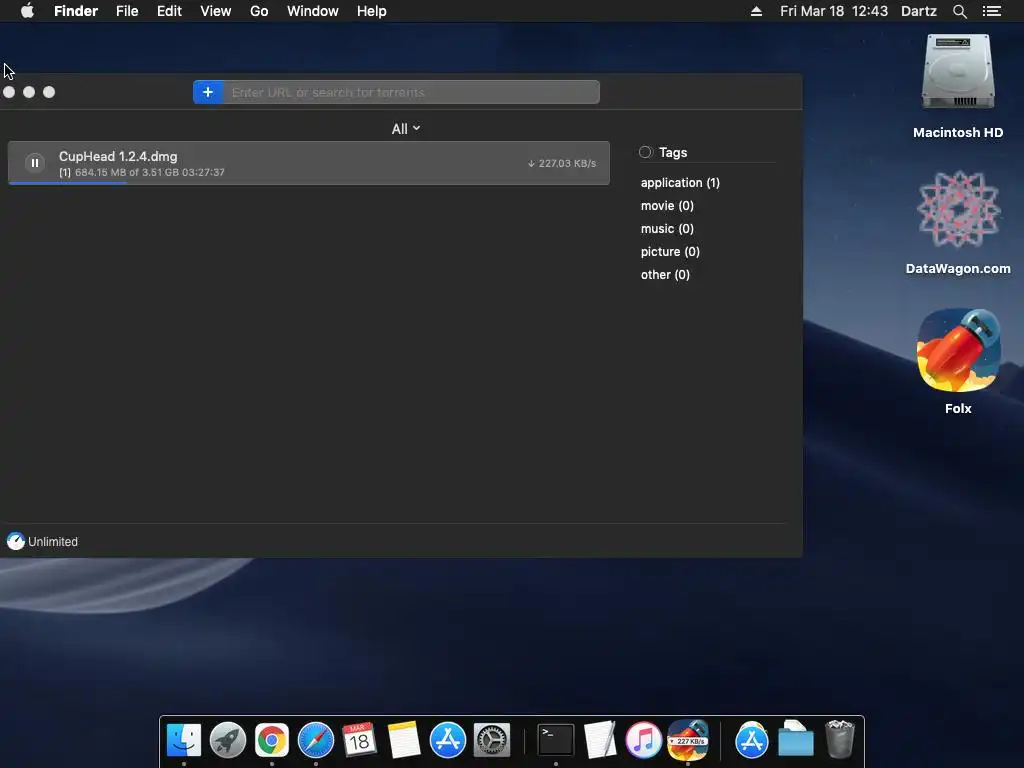Open Spotlight search in menu bar
Viewport: 1024px width, 768px height.
(x=959, y=11)
